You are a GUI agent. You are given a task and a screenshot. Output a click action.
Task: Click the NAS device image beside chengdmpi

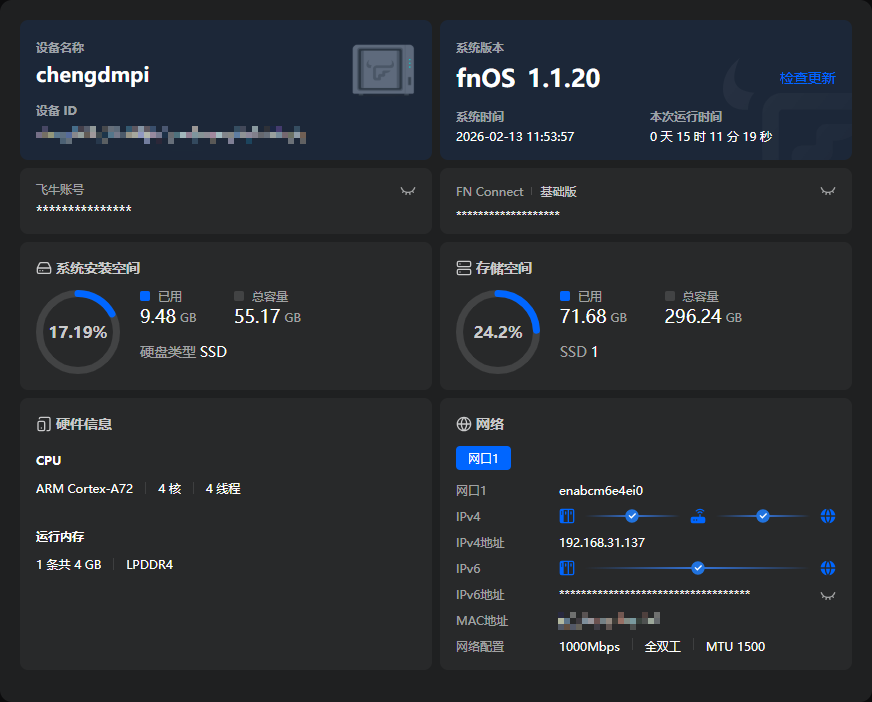(383, 70)
